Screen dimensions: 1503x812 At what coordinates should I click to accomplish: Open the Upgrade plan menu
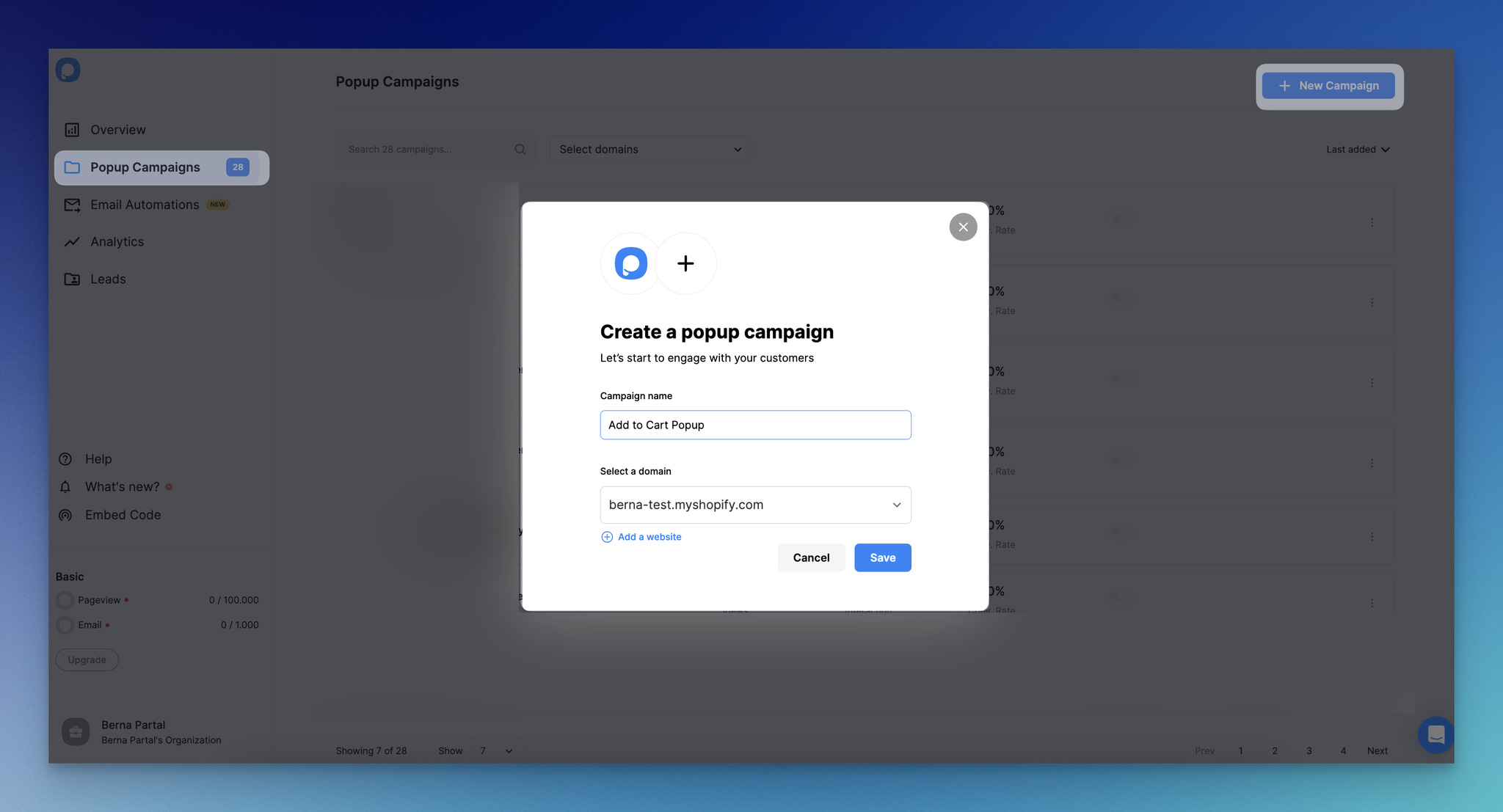87,659
